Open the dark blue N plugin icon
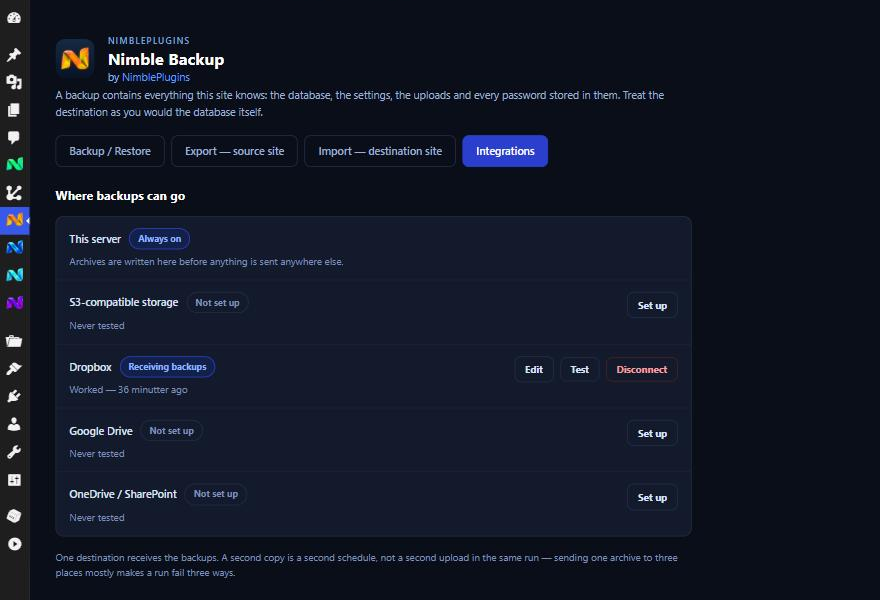880x600 pixels. (14, 247)
